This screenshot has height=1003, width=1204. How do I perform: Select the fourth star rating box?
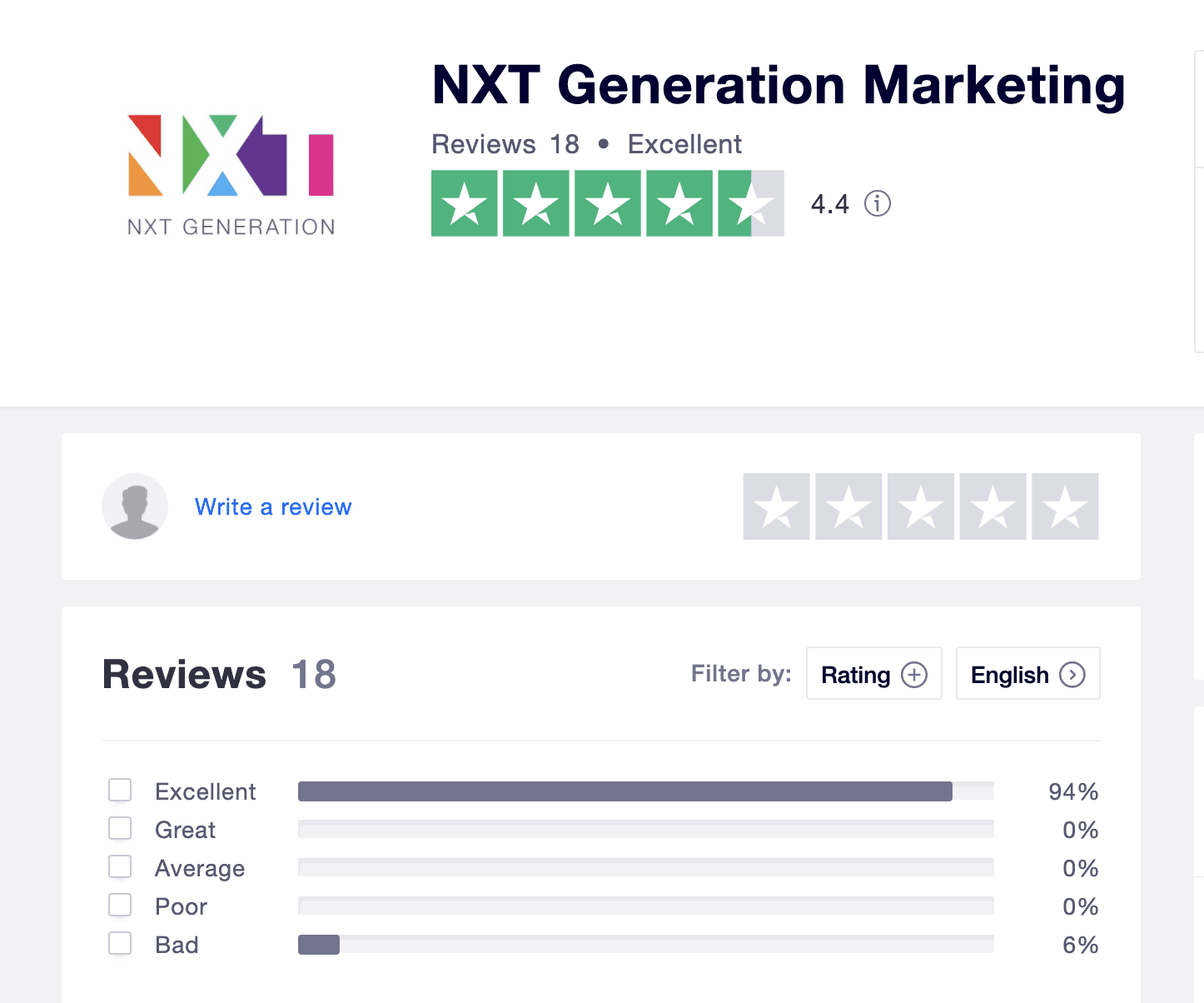point(993,506)
